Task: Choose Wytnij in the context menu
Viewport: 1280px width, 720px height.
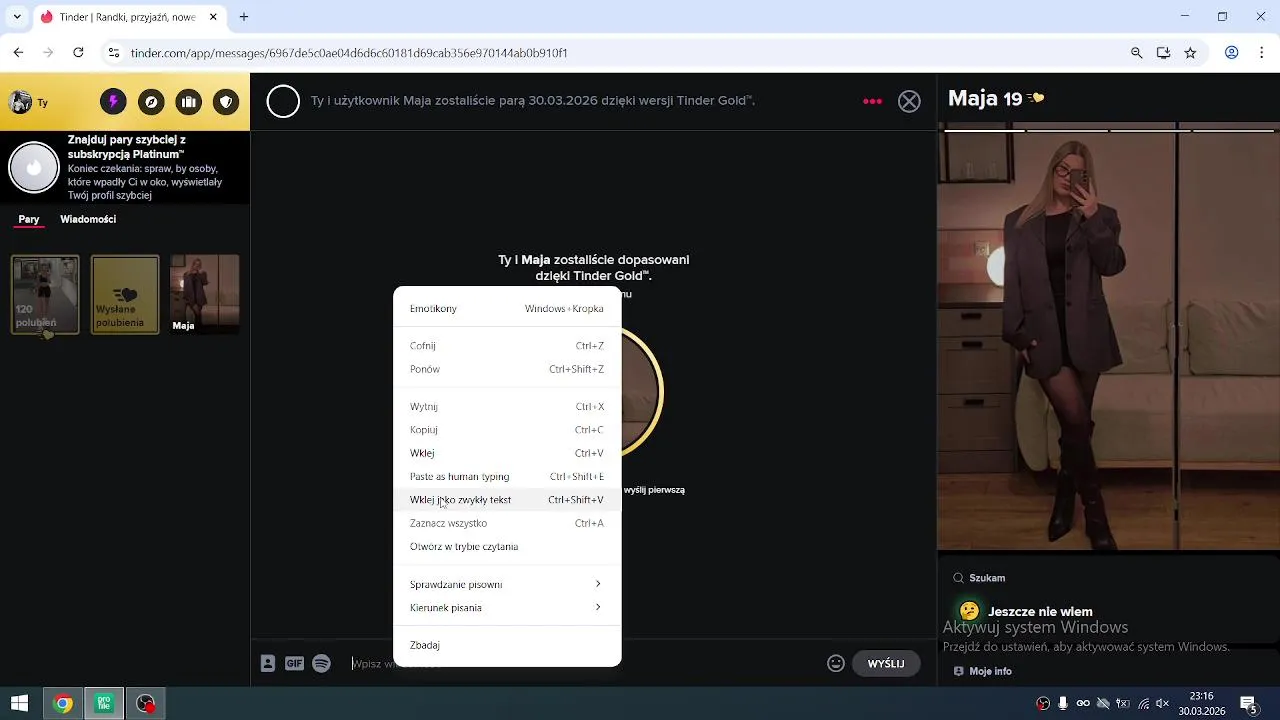Action: click(507, 406)
